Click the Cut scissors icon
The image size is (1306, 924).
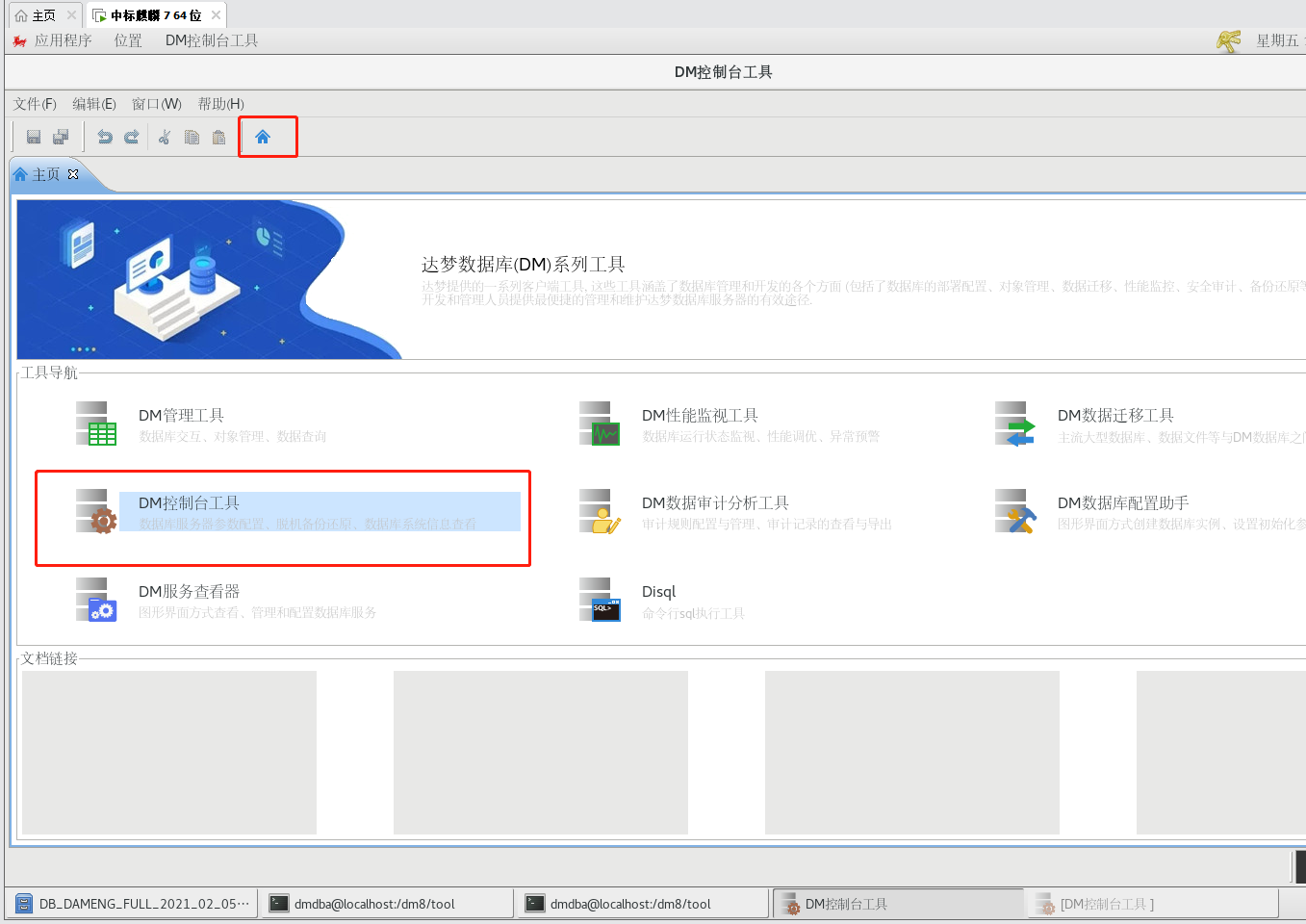tap(165, 138)
